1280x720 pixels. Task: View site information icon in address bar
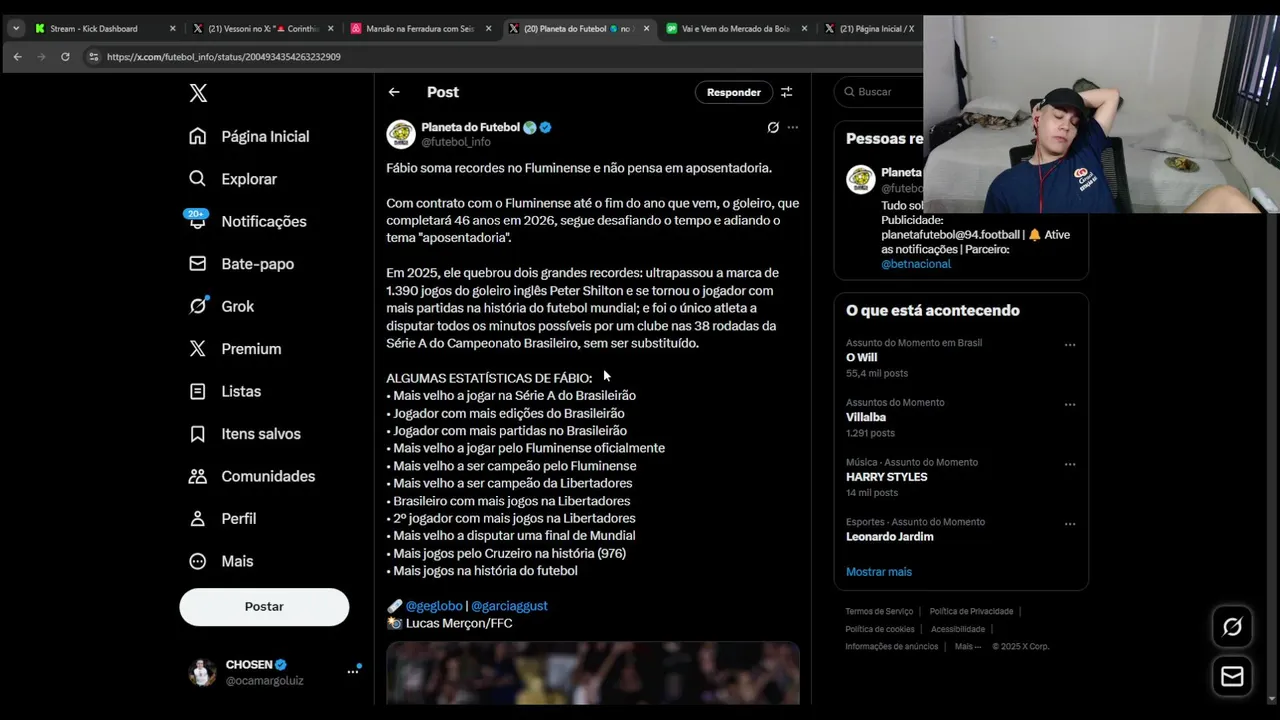(94, 57)
